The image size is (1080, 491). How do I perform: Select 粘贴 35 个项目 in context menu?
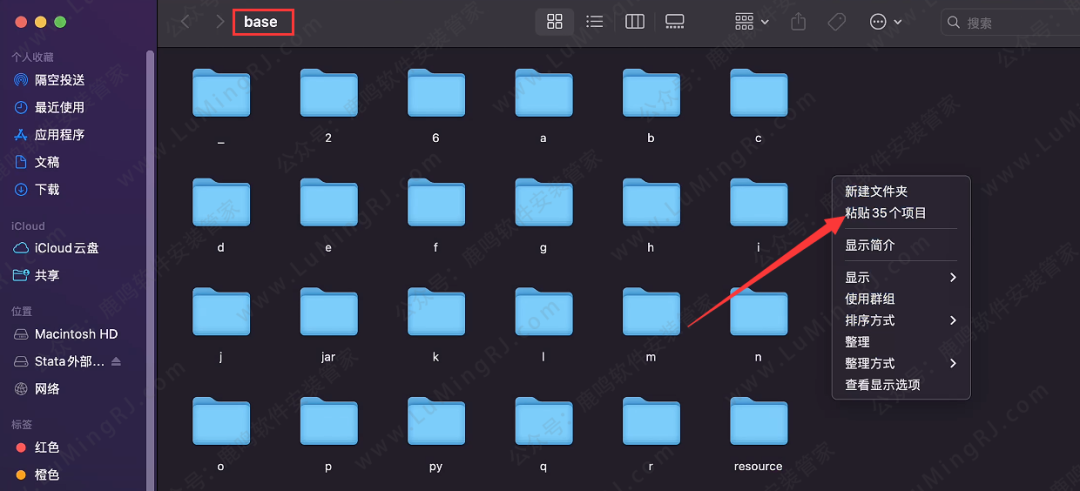tap(885, 212)
